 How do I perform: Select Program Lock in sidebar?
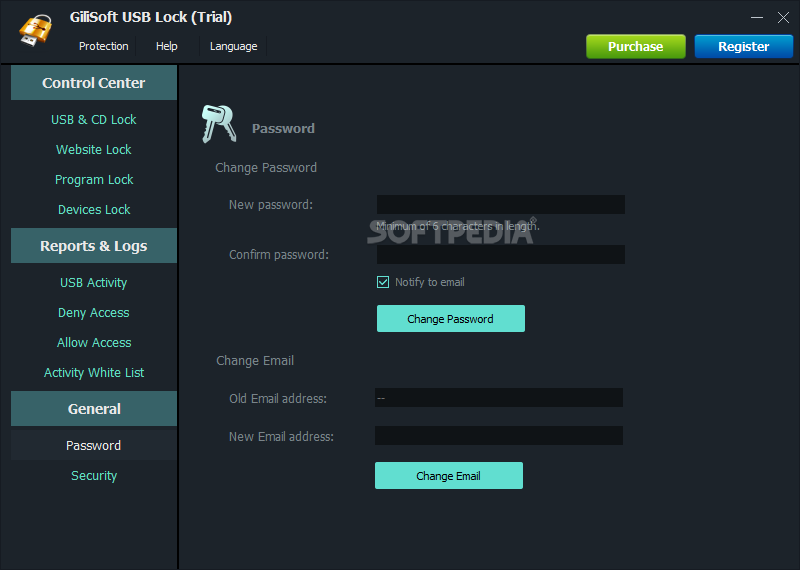tap(94, 180)
